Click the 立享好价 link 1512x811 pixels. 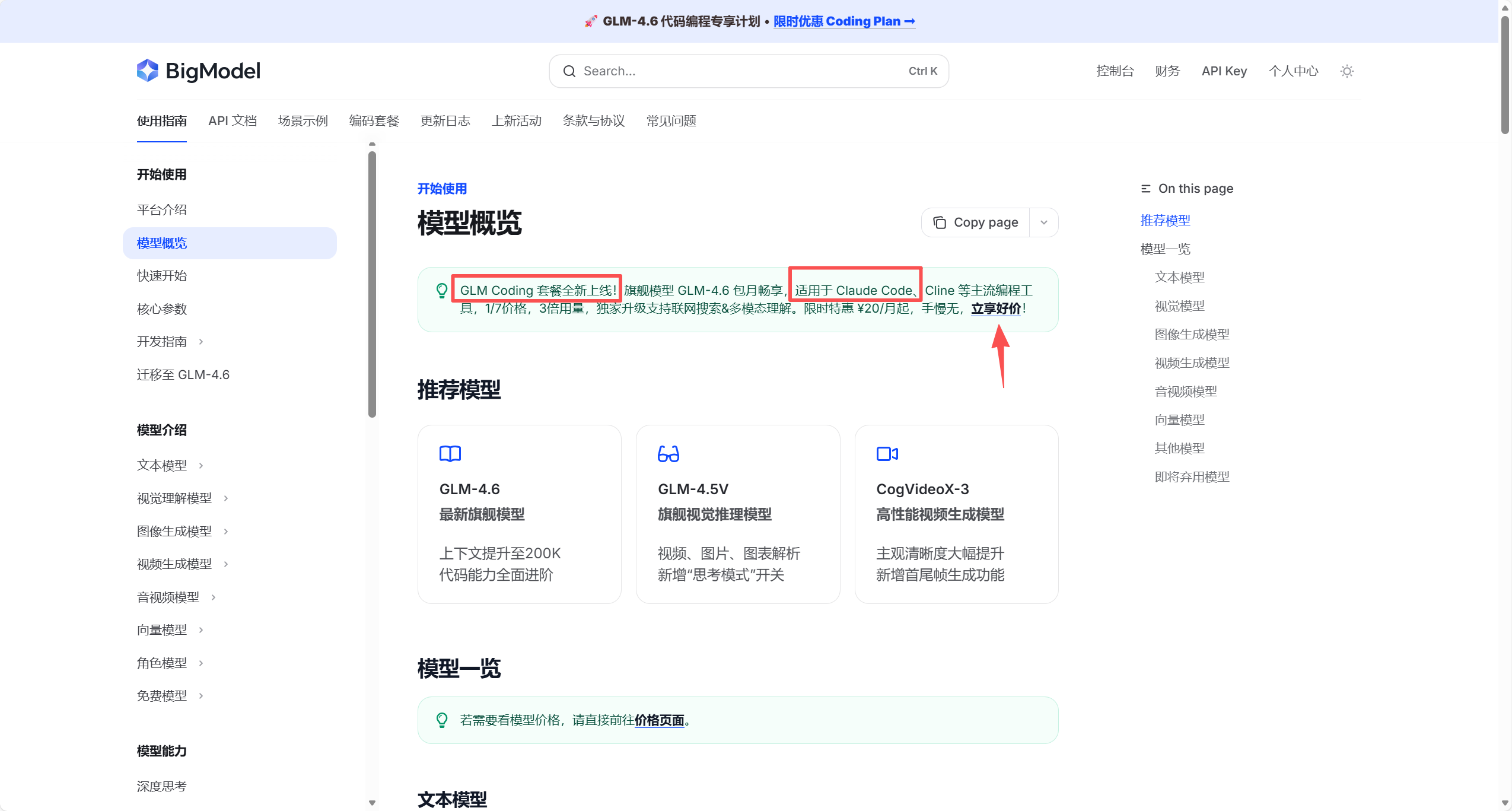point(996,309)
